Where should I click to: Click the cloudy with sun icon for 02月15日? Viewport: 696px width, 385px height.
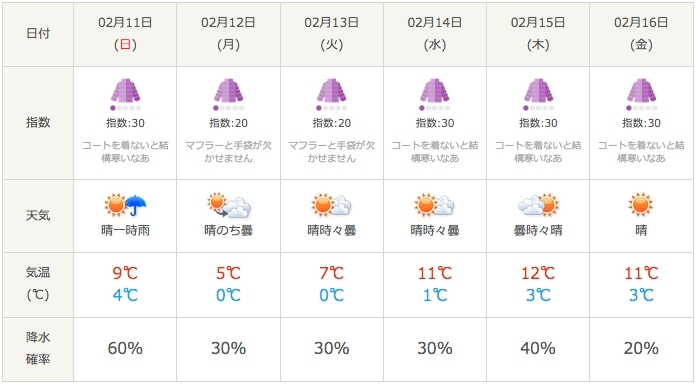point(538,205)
